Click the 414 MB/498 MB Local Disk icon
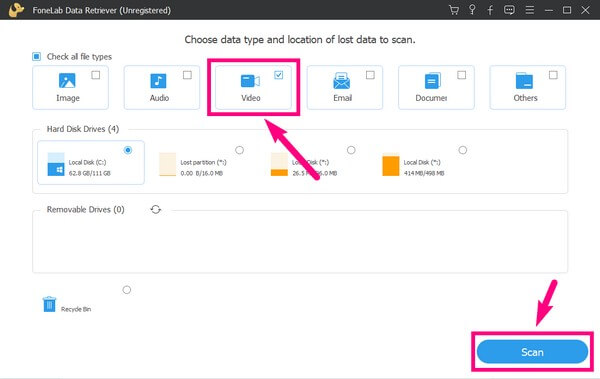Viewport: 600px width, 379px height. coord(391,164)
